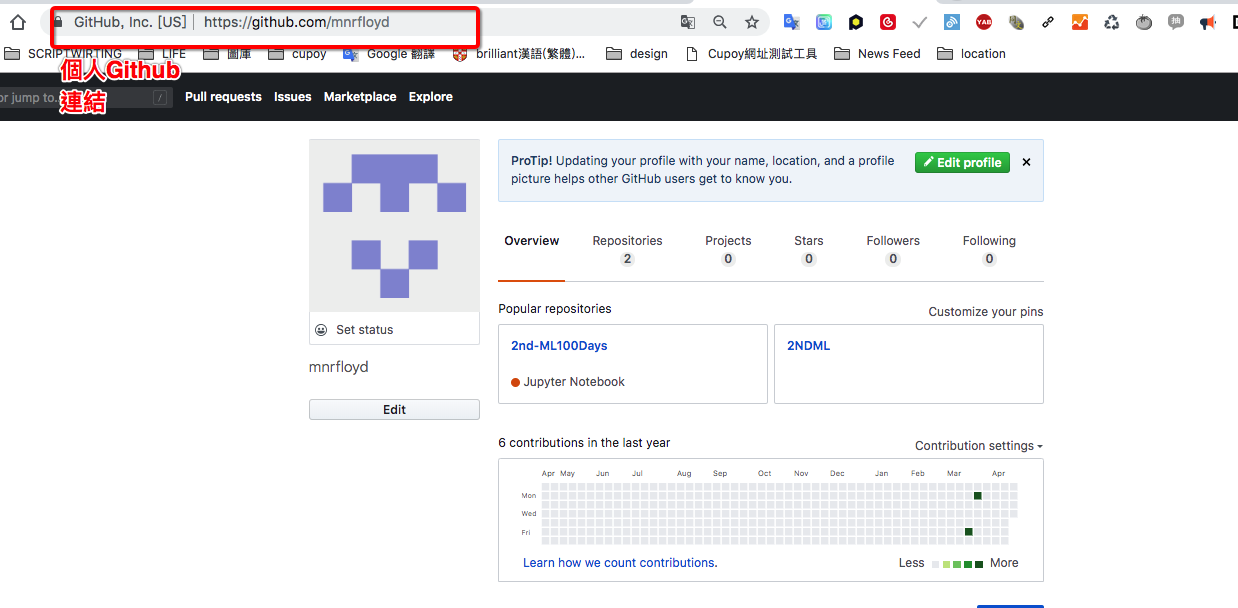The width and height of the screenshot is (1238, 608).
Task: Switch to the Repositories tab
Action: 627,249
